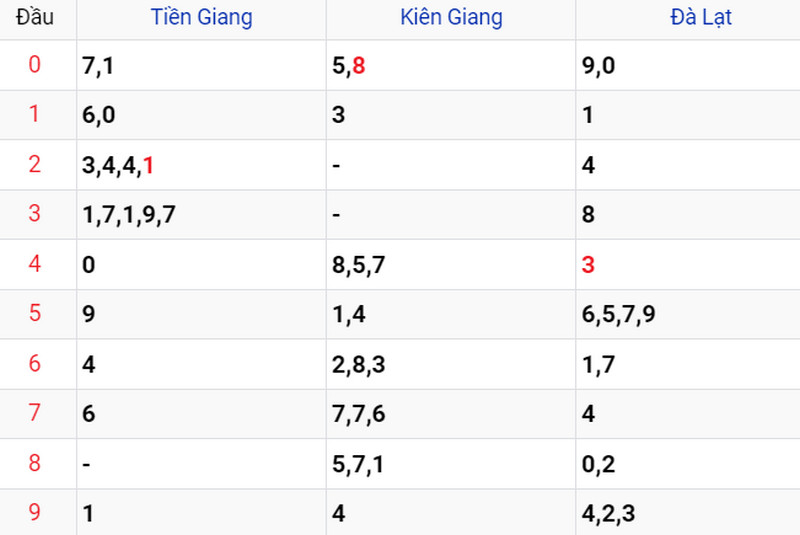Image resolution: width=800 pixels, height=535 pixels.
Task: Click the Đầu column header
Action: pyautogui.click(x=35, y=17)
